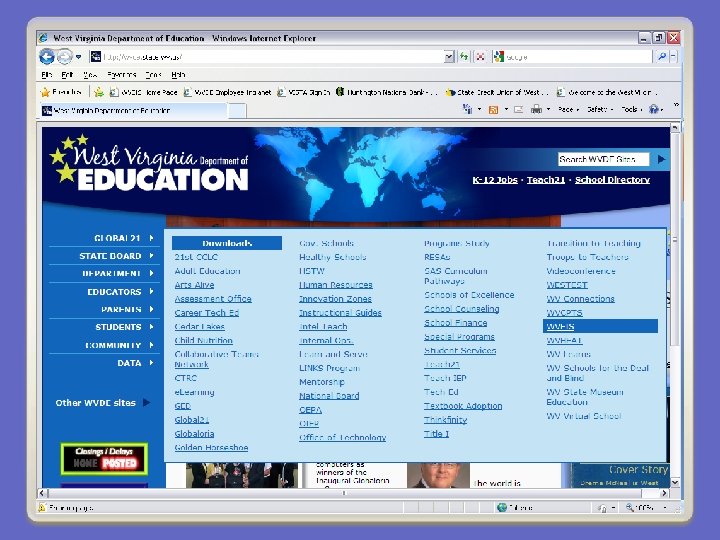Open the Huntington National Bank favorite

[x=386, y=92]
